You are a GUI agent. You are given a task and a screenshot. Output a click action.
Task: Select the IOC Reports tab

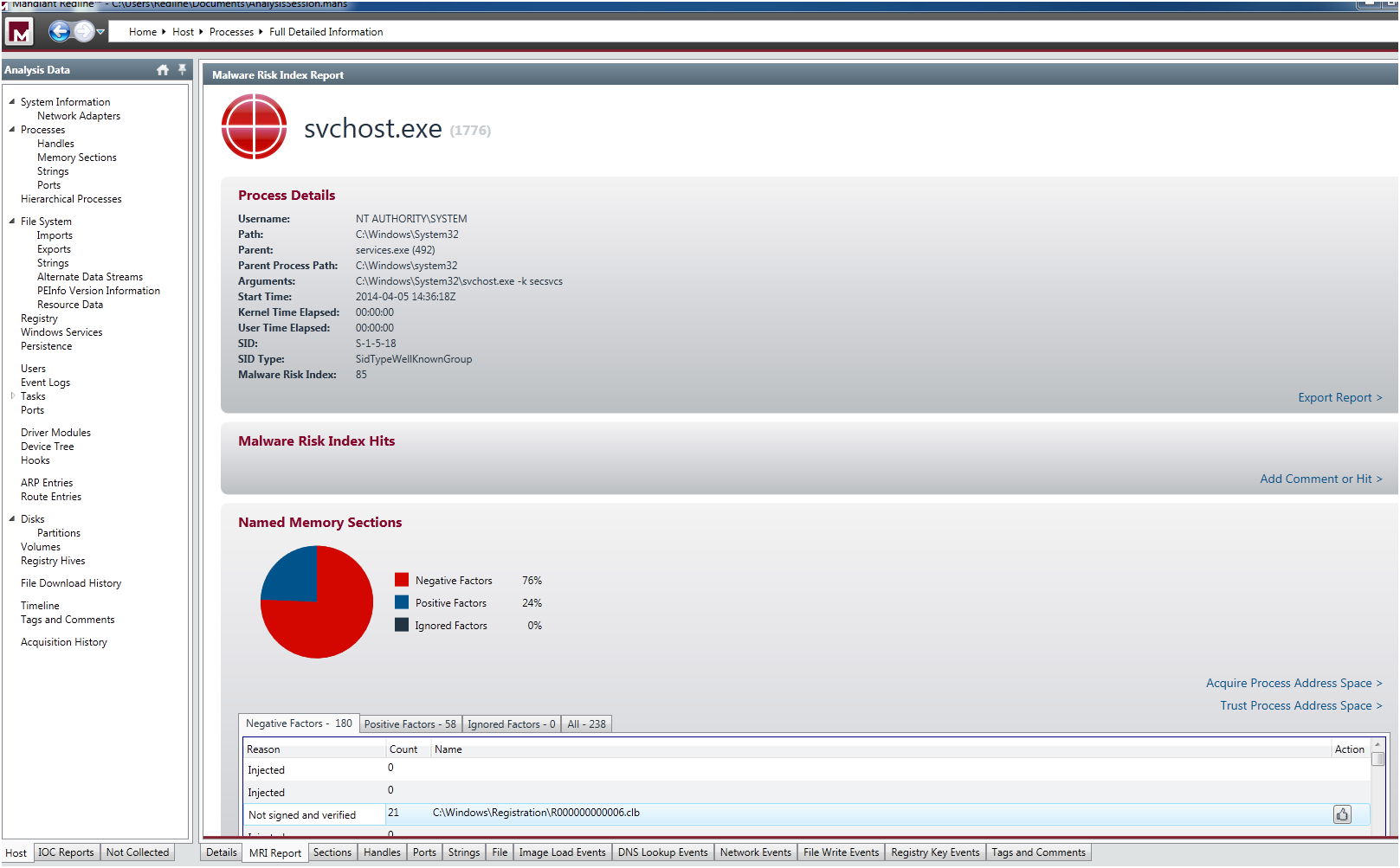(66, 852)
